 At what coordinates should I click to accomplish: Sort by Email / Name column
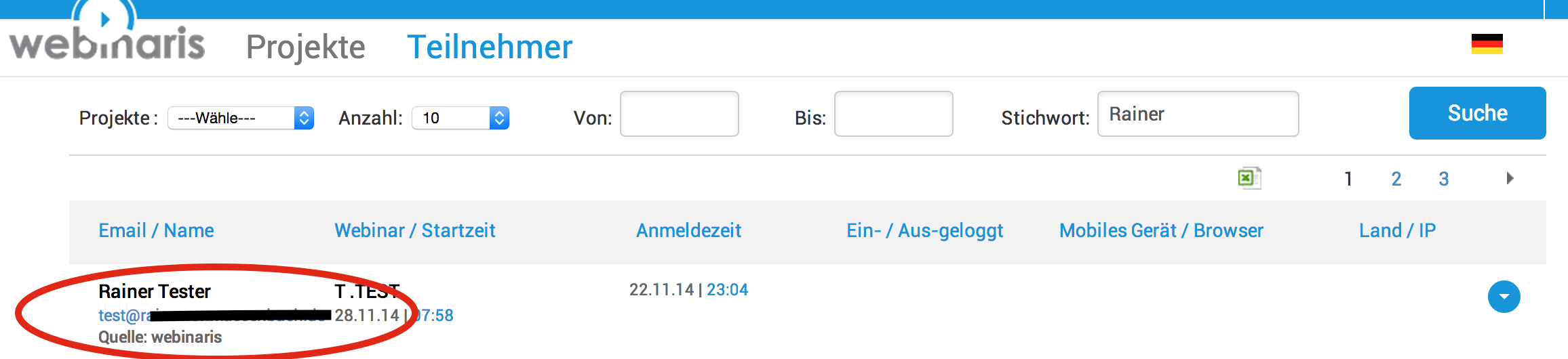[x=156, y=230]
